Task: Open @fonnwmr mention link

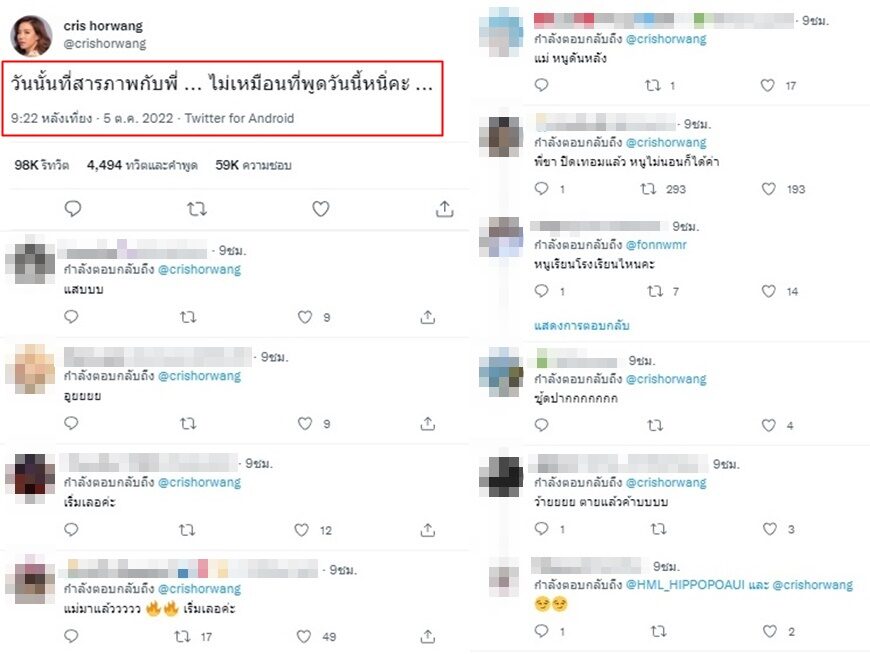Action: (656, 245)
